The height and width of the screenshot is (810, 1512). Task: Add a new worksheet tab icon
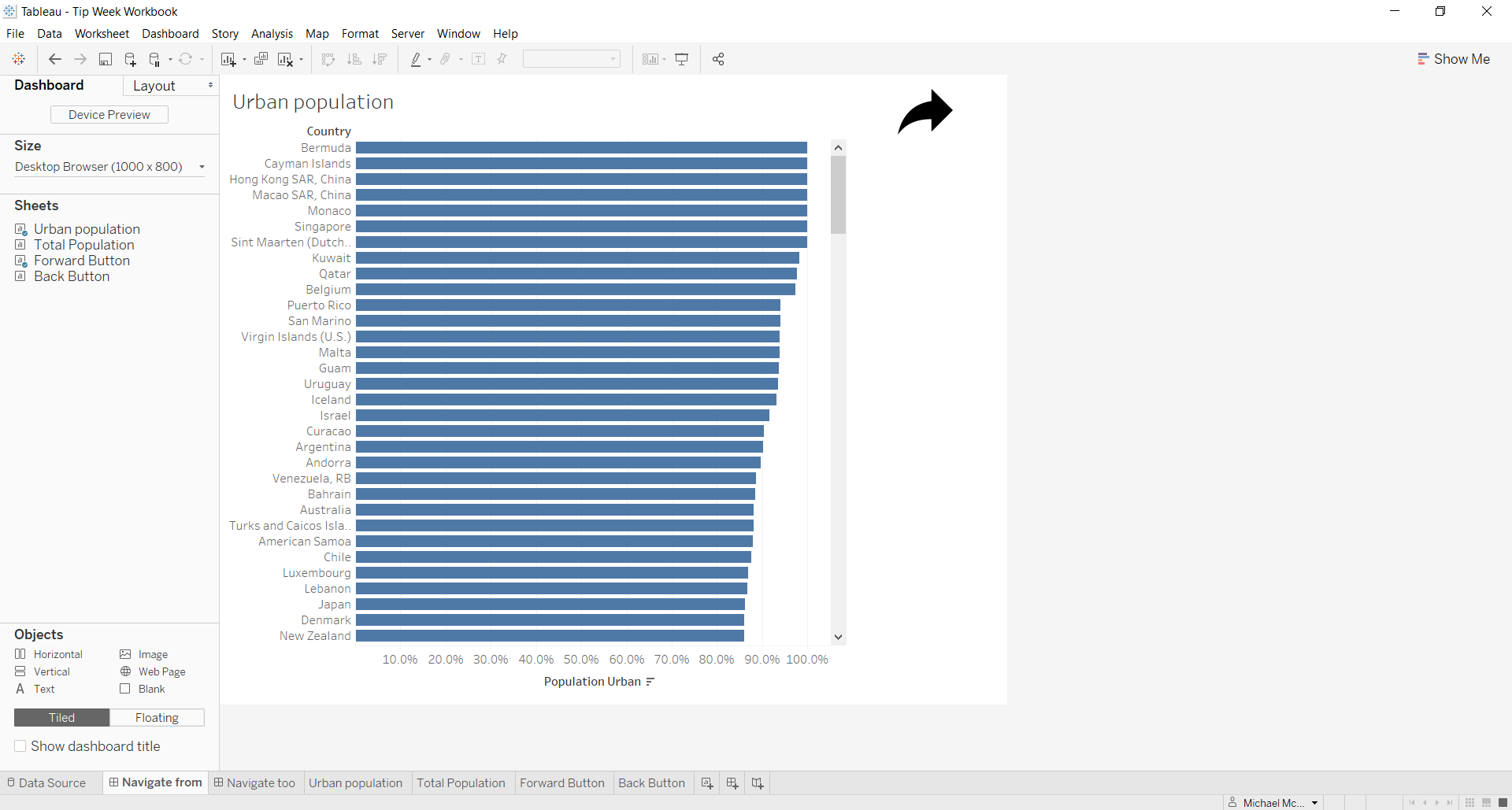(707, 783)
